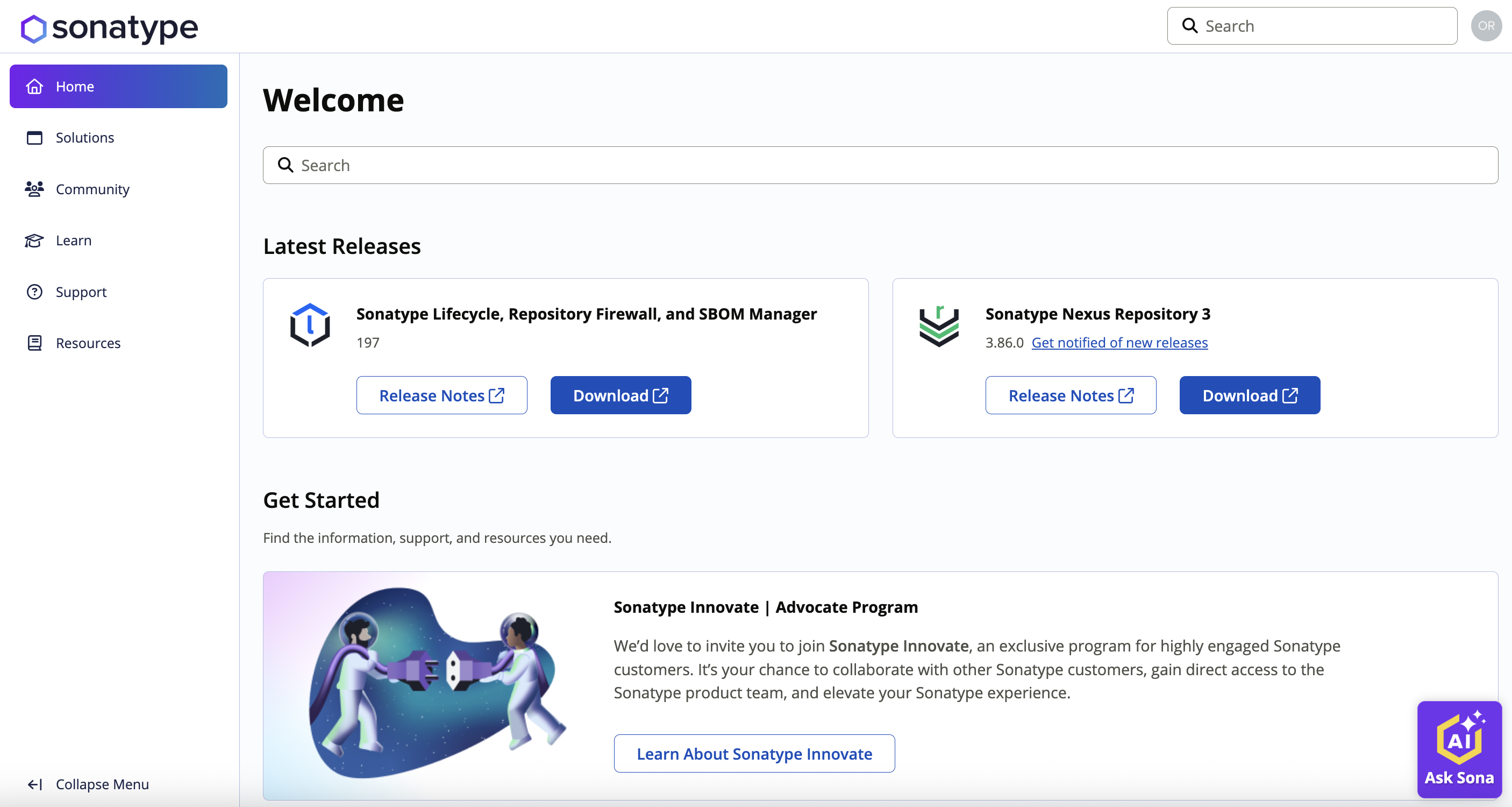The height and width of the screenshot is (807, 1512).
Task: Open Support via the question-mark icon
Action: (x=34, y=292)
